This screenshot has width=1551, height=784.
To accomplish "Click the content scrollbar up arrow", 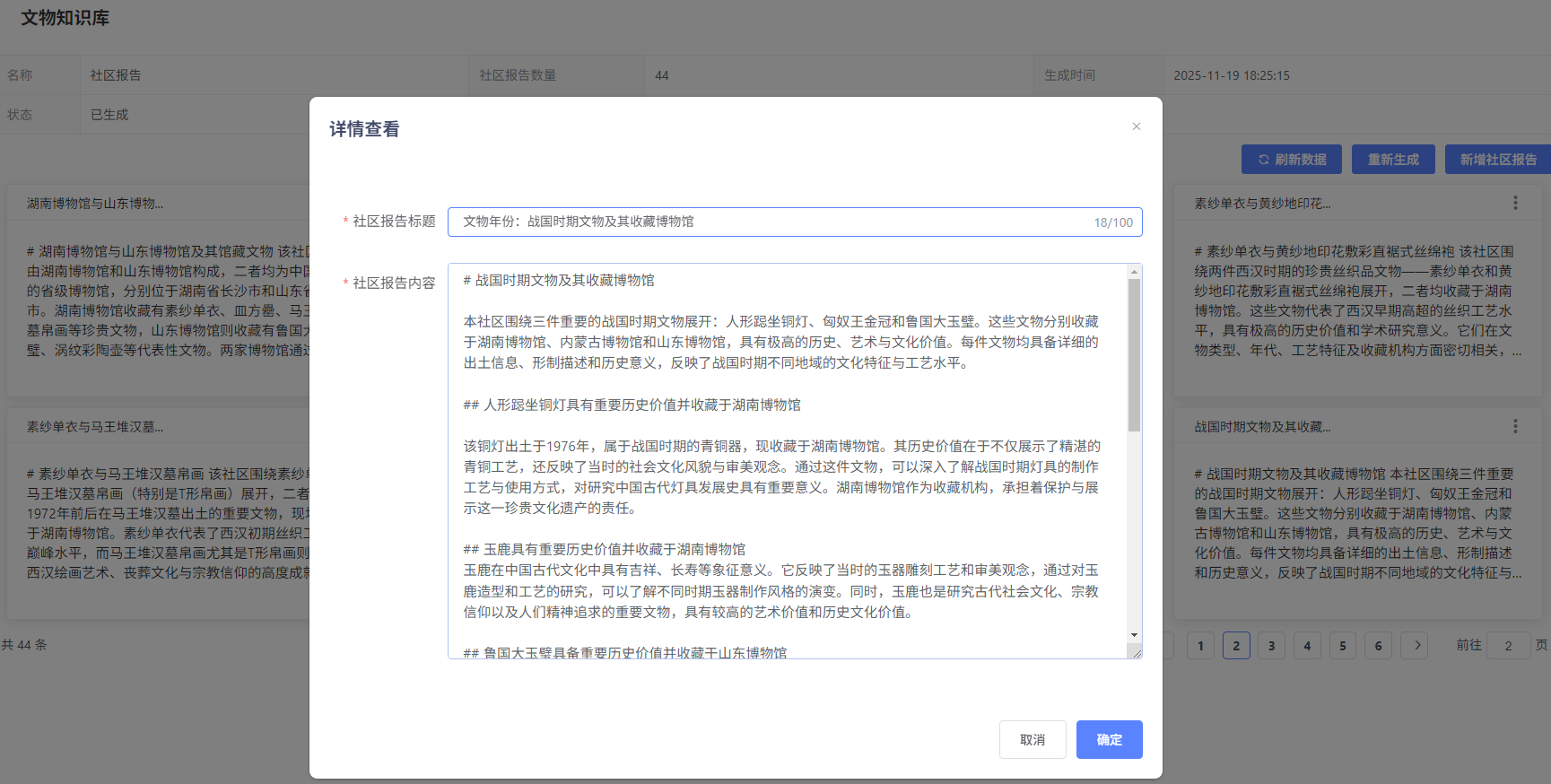I will coord(1134,271).
